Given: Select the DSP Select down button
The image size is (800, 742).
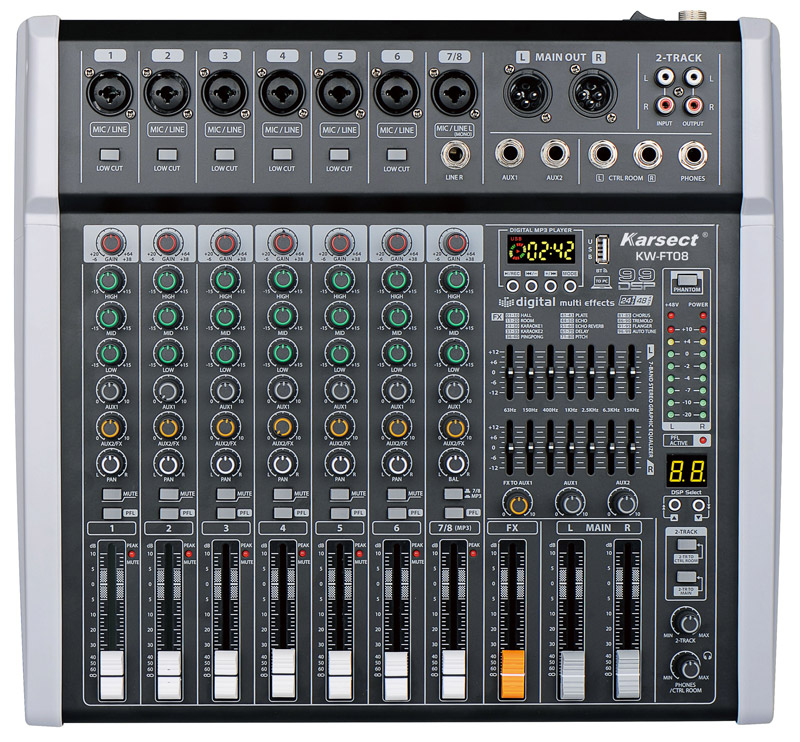Looking at the screenshot, I should [698, 505].
